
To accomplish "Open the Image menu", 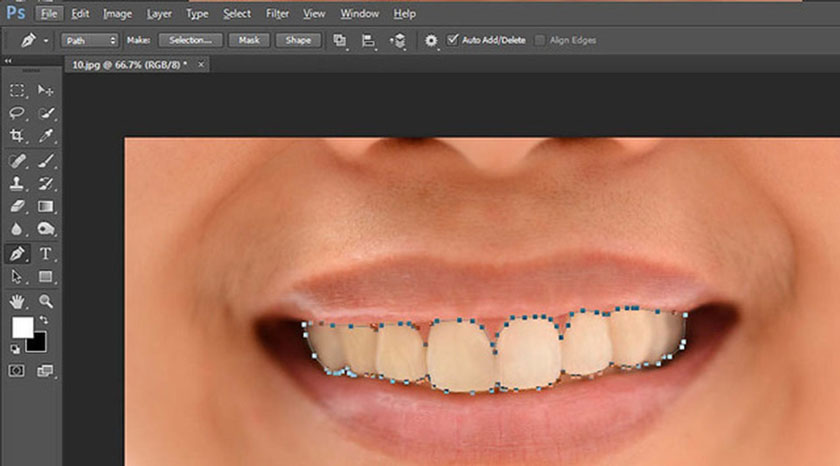I will pos(117,14).
